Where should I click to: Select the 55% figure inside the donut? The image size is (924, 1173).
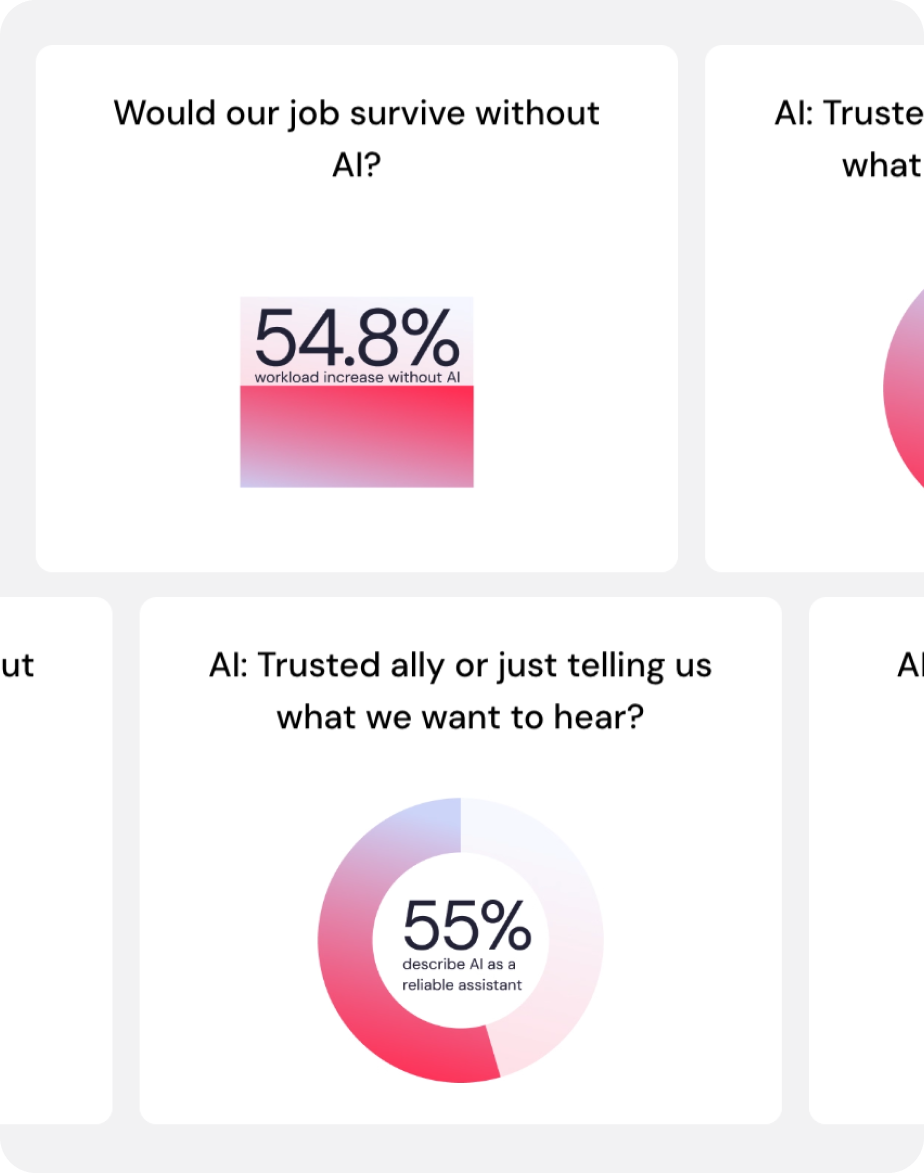pyautogui.click(x=466, y=926)
